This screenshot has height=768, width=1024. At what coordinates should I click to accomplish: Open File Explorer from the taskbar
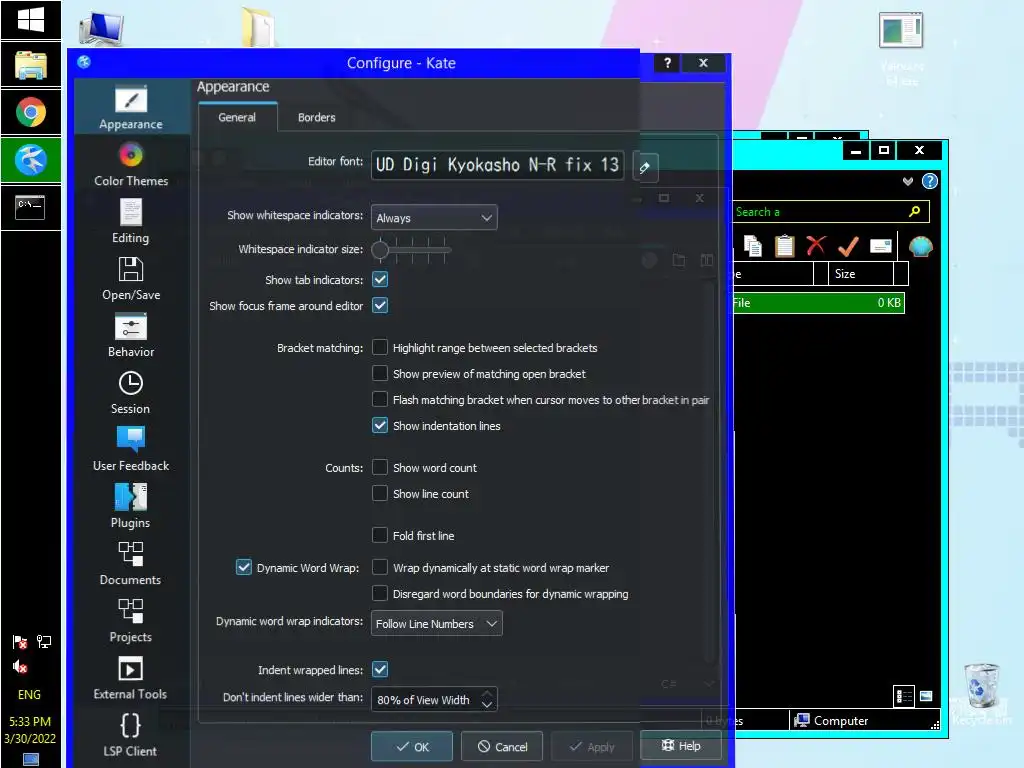[x=31, y=65]
